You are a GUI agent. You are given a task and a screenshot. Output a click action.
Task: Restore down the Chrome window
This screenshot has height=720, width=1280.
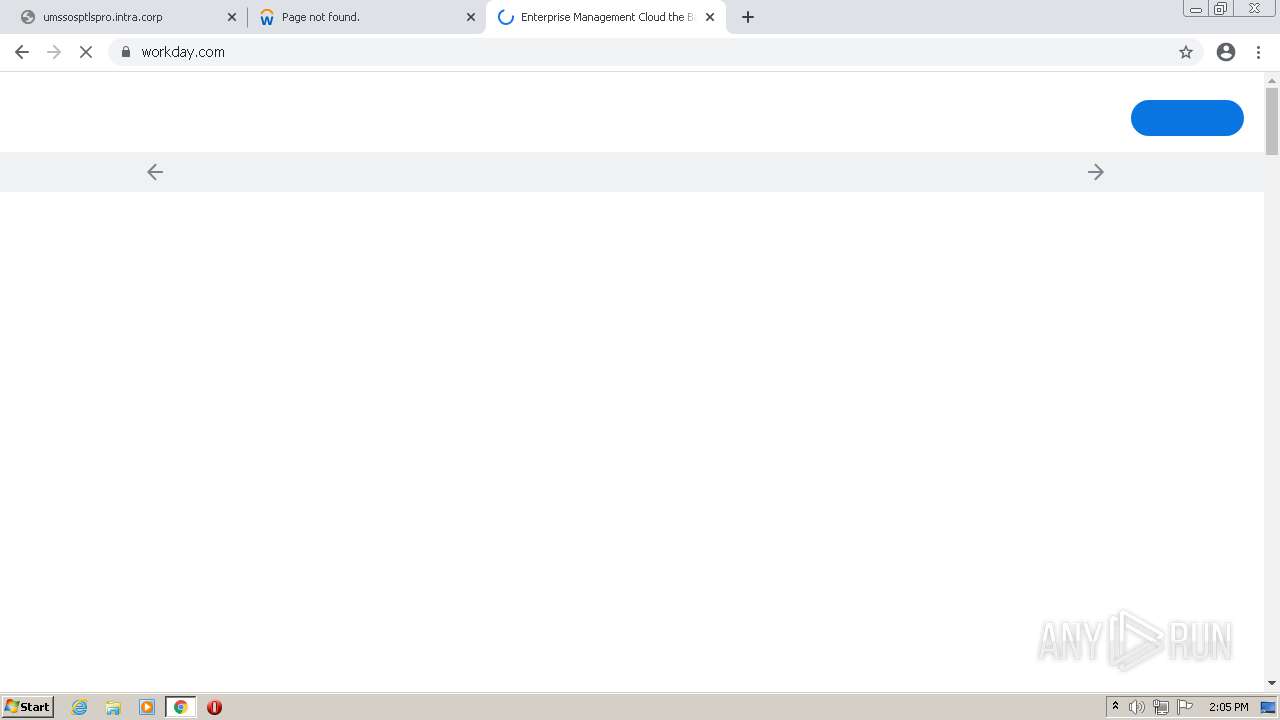[x=1220, y=9]
